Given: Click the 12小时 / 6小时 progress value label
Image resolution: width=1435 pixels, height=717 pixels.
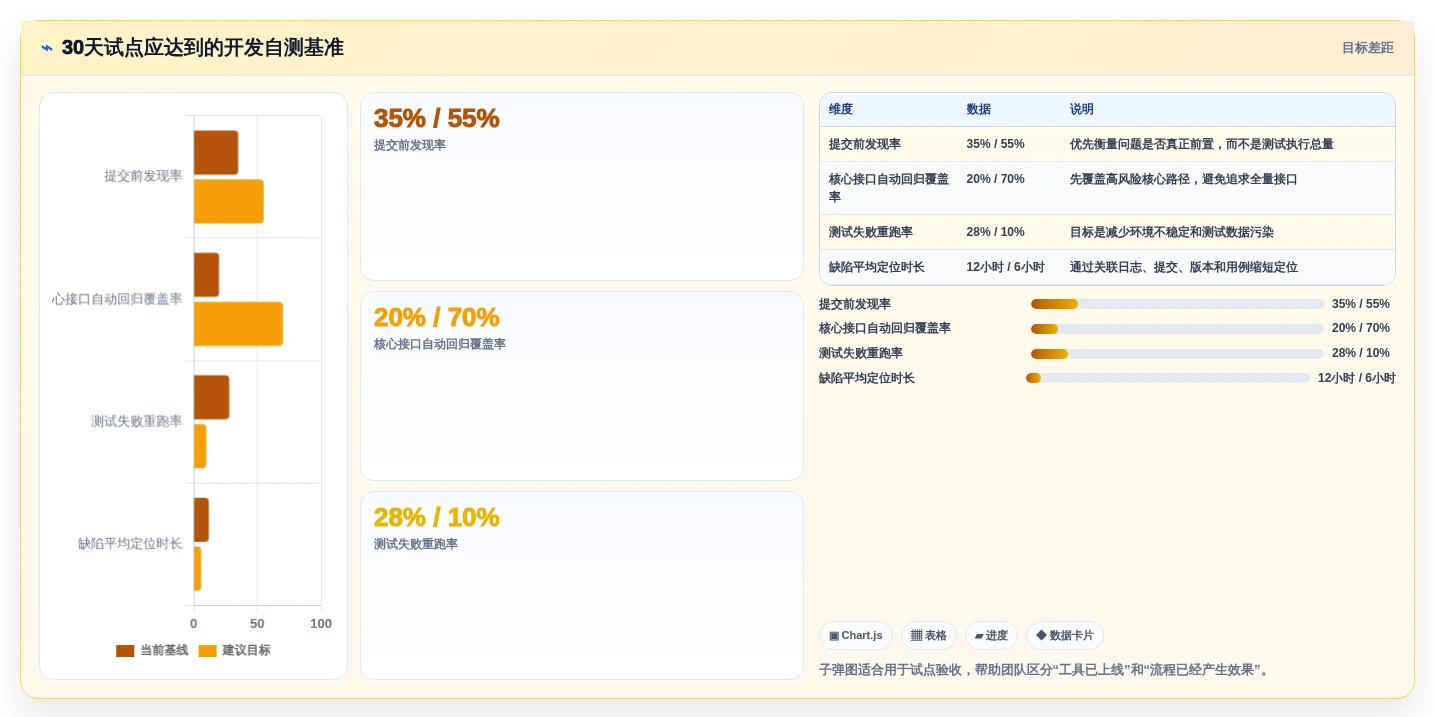Looking at the screenshot, I should point(1357,378).
